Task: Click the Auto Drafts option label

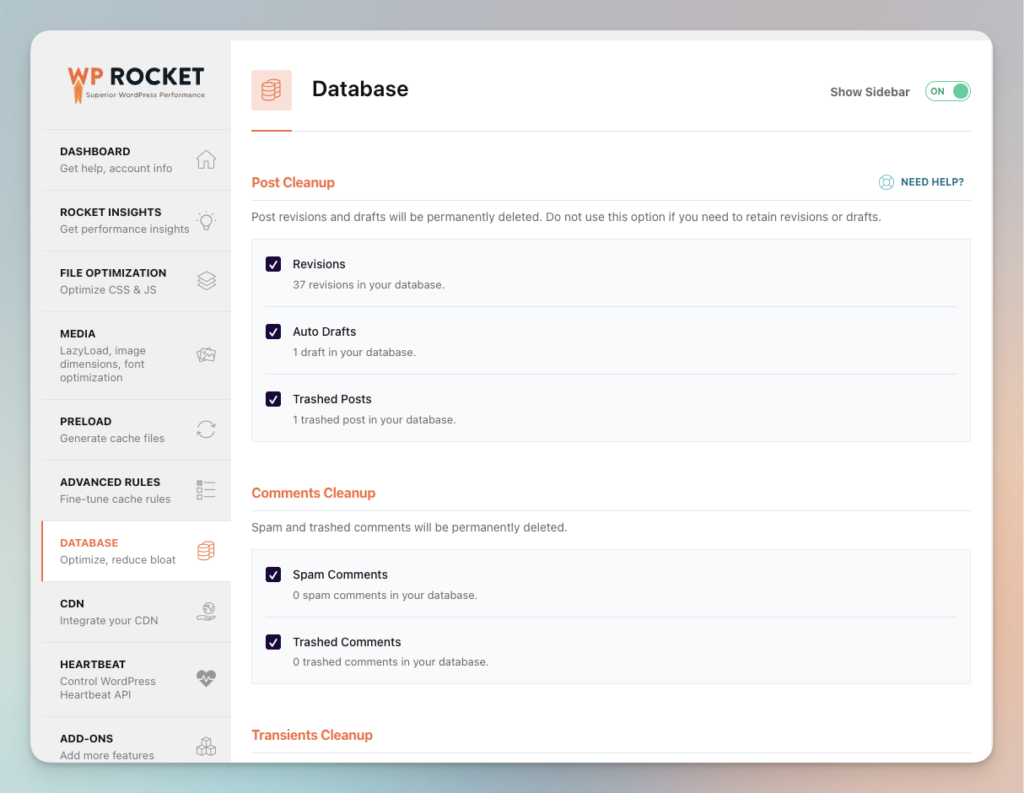Action: pyautogui.click(x=324, y=331)
